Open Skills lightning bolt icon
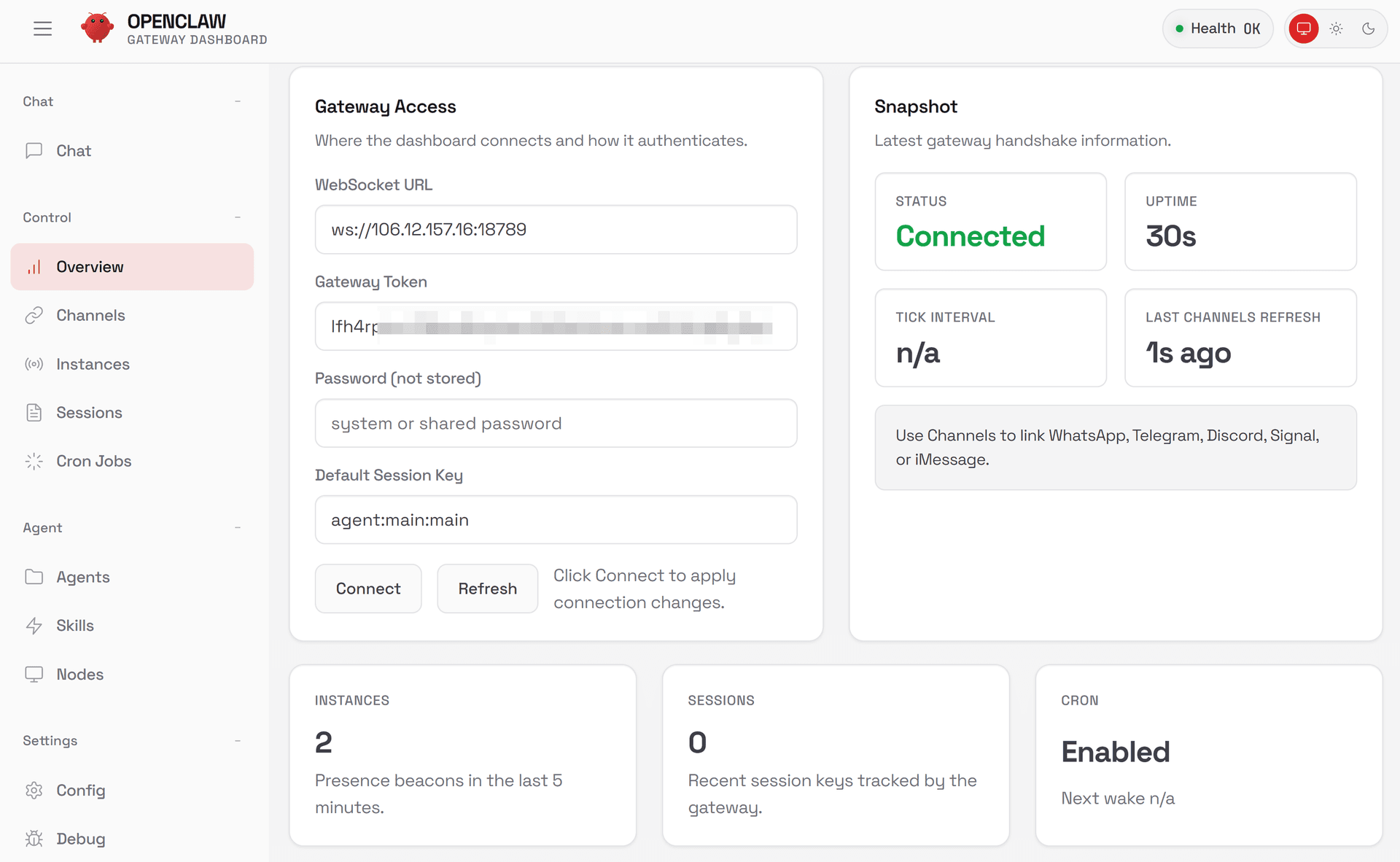This screenshot has height=862, width=1400. click(34, 626)
